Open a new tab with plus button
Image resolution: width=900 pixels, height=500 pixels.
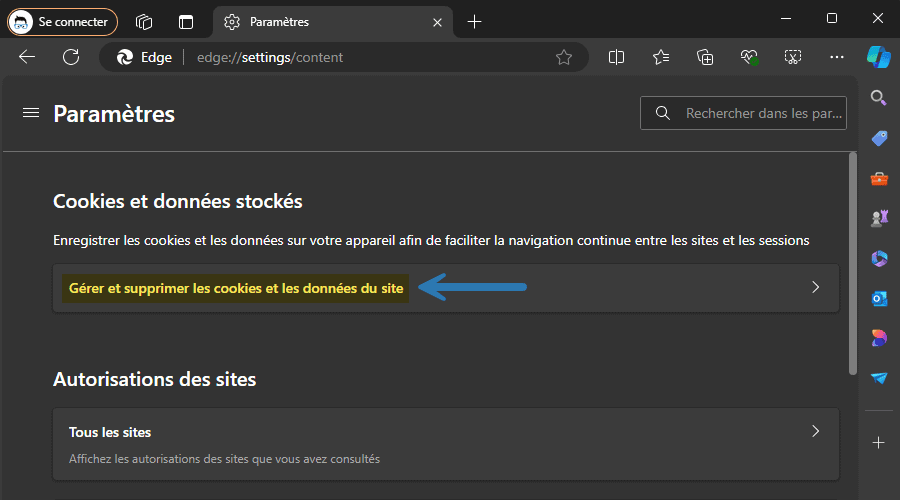pos(474,22)
